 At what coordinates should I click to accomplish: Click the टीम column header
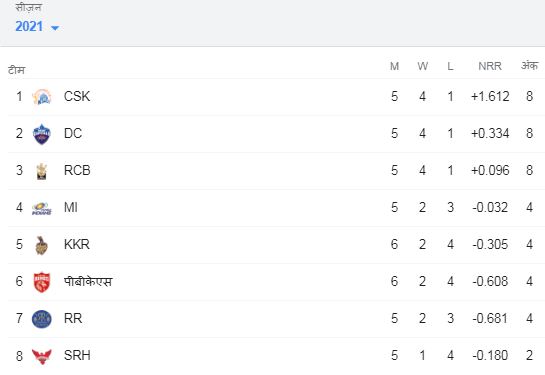(x=16, y=70)
